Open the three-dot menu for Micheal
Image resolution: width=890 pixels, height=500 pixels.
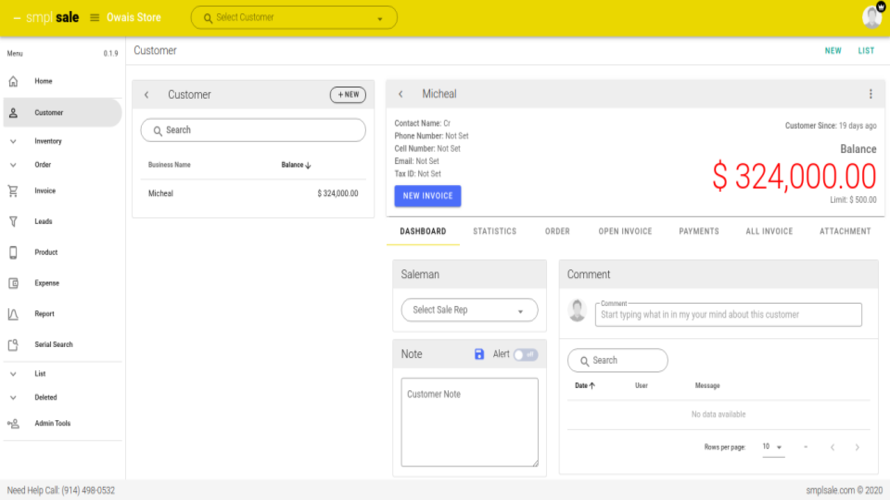tap(871, 94)
